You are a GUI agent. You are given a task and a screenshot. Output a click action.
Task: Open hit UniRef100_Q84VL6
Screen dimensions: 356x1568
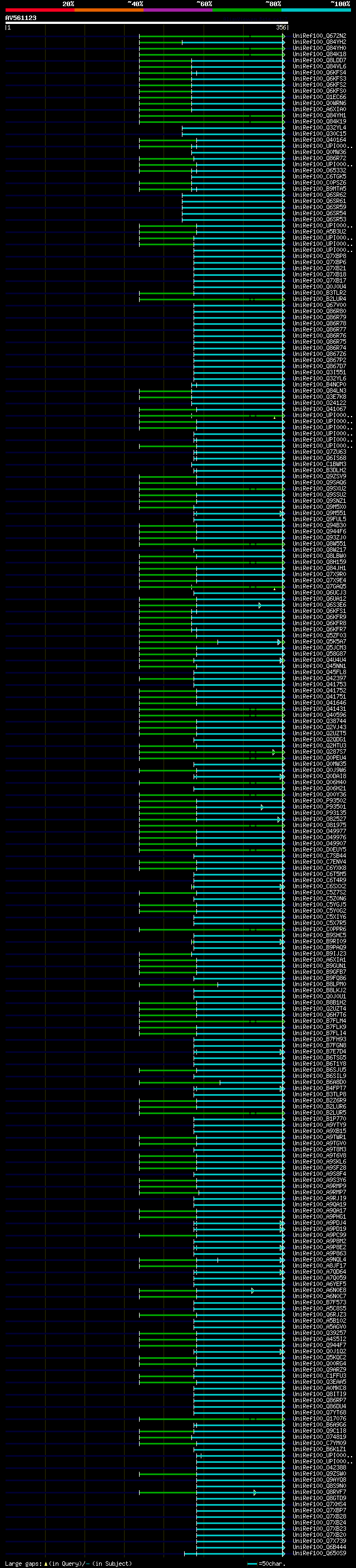coord(319,66)
